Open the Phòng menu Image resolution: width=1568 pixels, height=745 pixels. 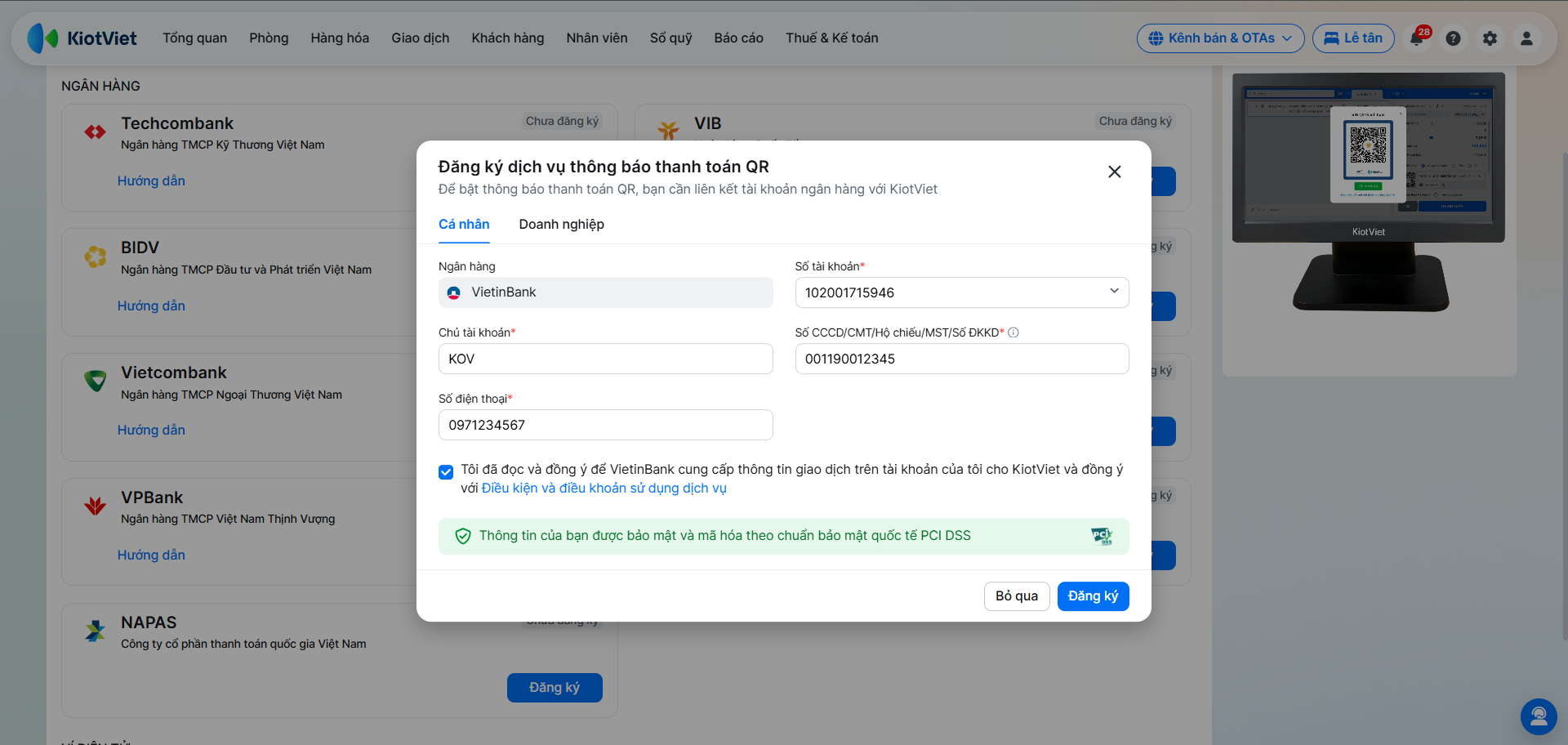pyautogui.click(x=269, y=38)
